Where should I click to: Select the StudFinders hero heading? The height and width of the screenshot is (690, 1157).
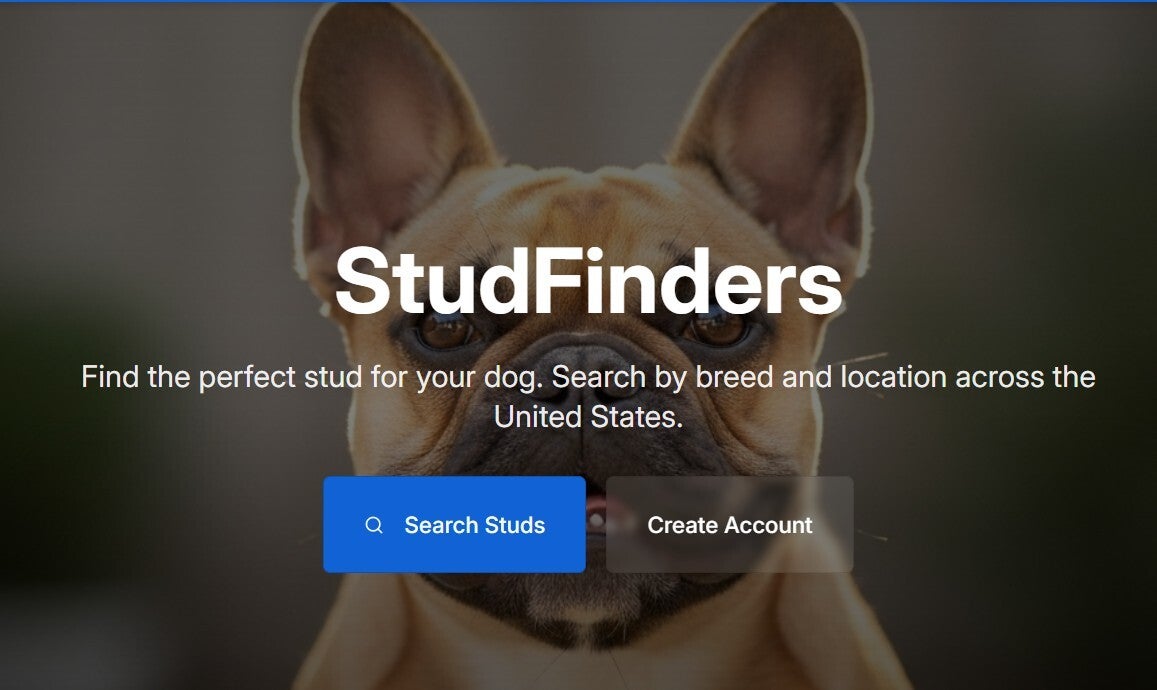(588, 282)
